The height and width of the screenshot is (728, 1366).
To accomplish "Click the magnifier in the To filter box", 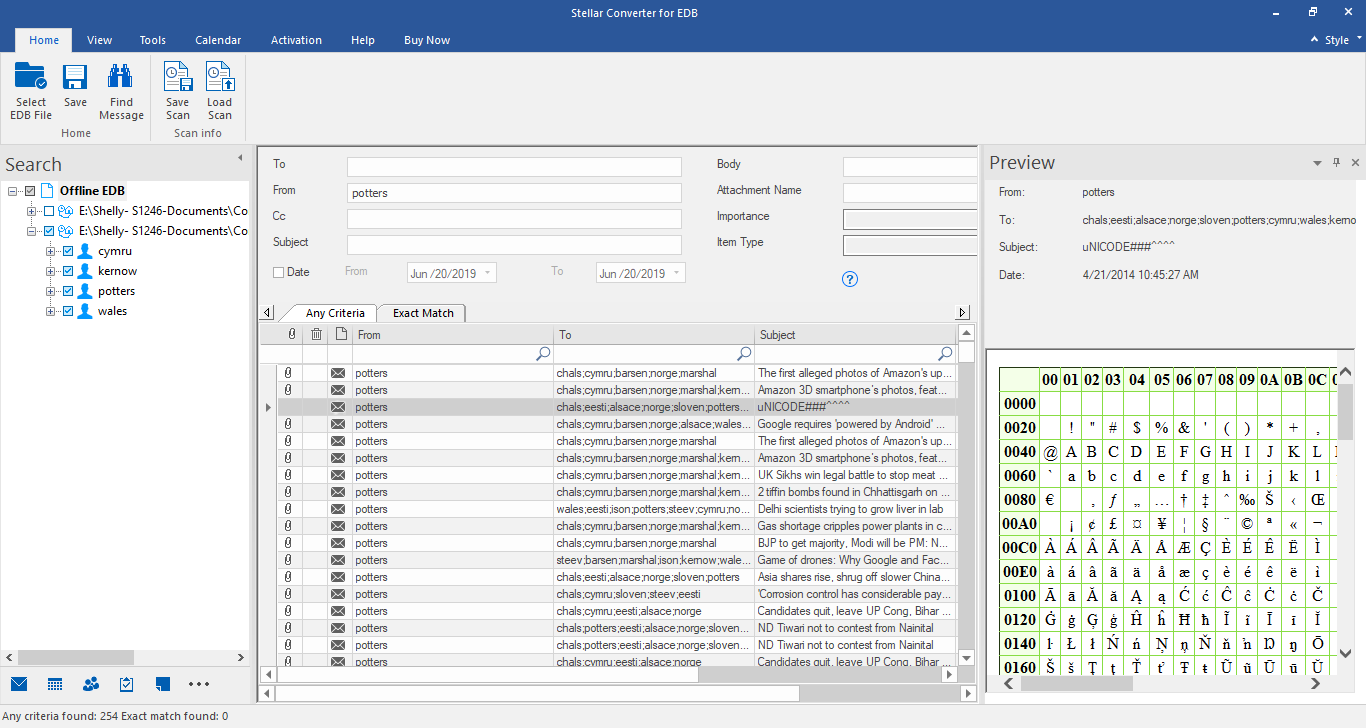I will click(x=744, y=354).
